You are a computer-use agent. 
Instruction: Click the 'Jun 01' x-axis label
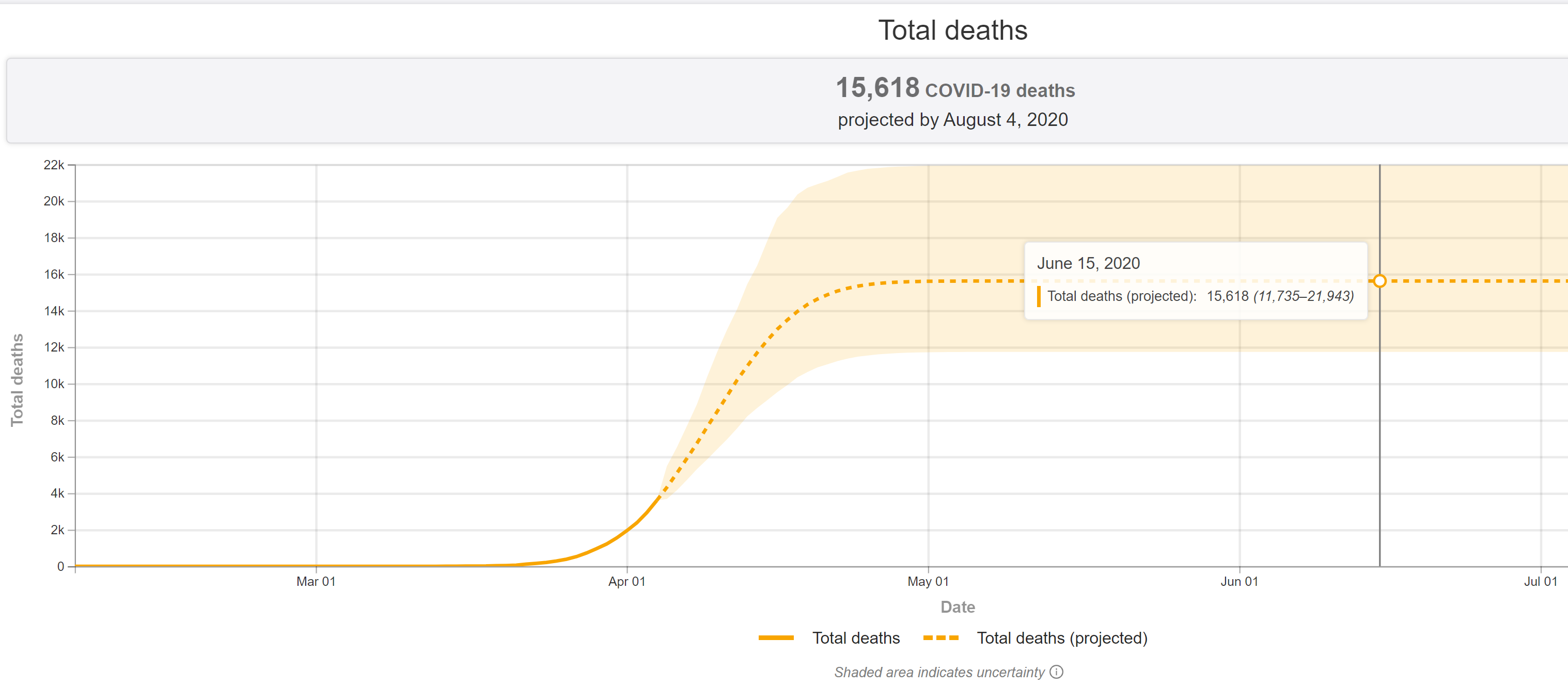pos(1240,581)
